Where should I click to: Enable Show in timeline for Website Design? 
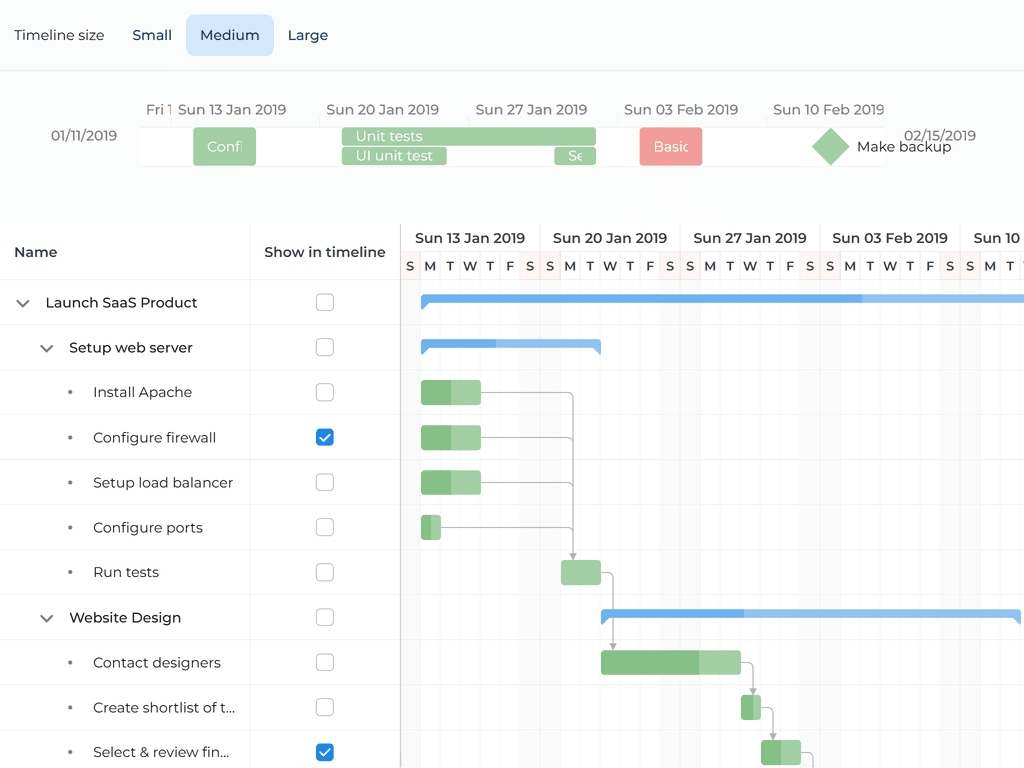pyautogui.click(x=324, y=618)
